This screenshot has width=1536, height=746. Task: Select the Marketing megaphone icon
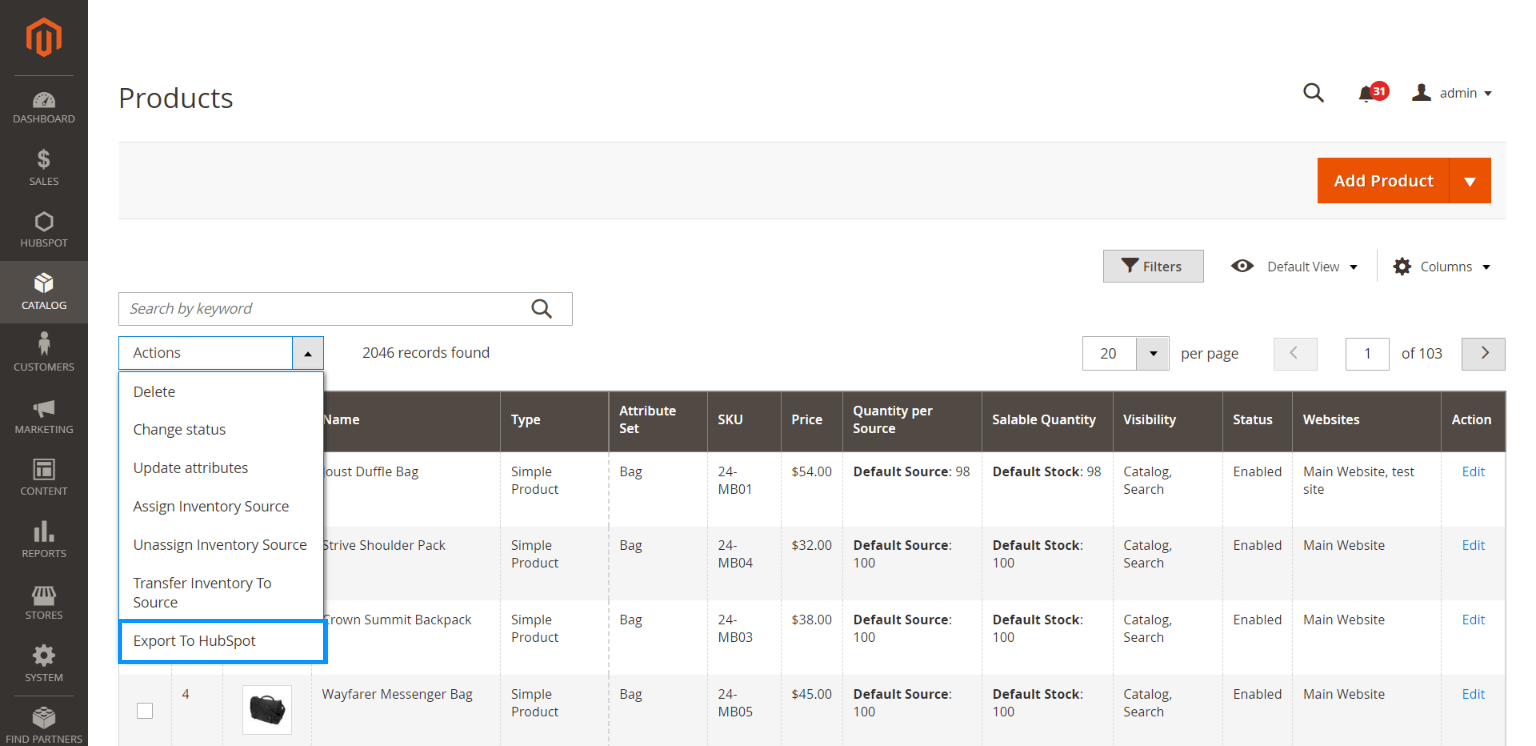click(44, 415)
